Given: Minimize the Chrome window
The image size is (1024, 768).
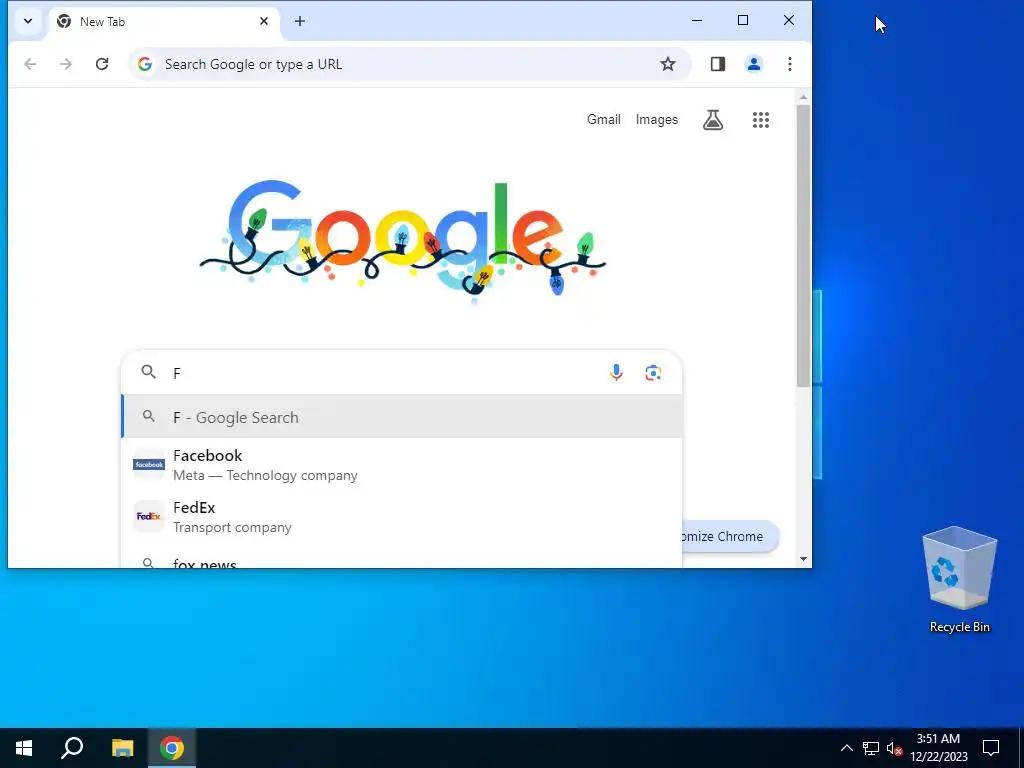Looking at the screenshot, I should (x=697, y=20).
